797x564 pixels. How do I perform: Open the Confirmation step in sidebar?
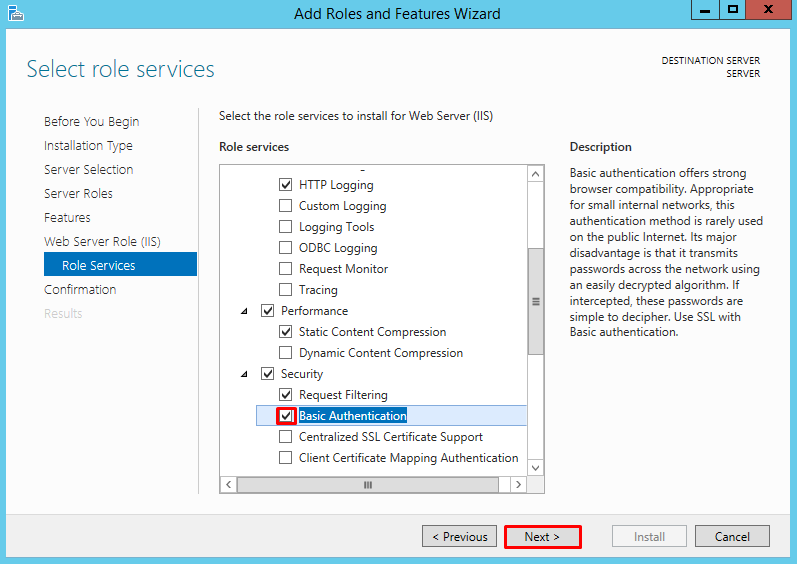click(x=80, y=289)
